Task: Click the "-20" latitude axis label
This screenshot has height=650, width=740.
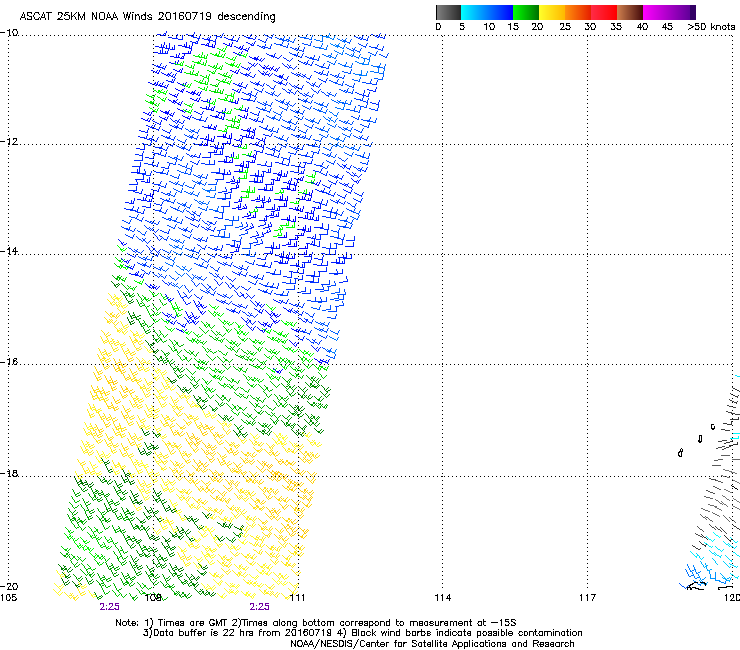Action: (x=9, y=587)
